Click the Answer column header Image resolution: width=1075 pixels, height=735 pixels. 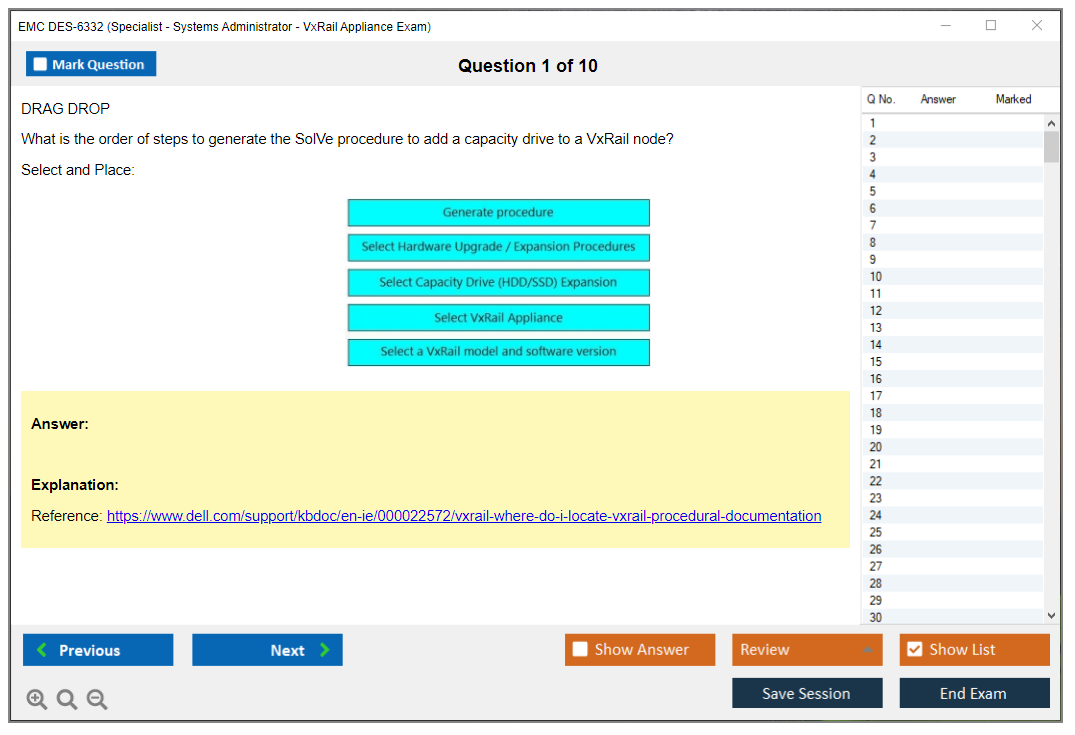tap(937, 99)
